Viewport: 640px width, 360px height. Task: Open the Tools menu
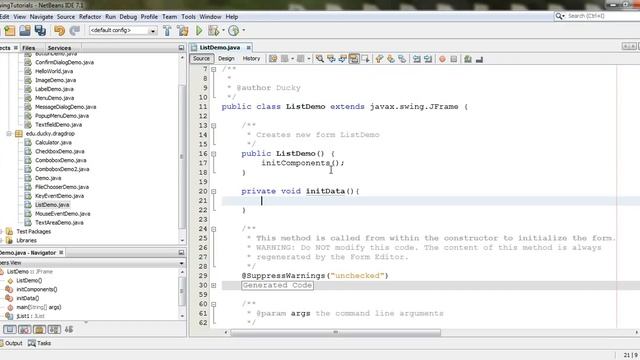point(189,17)
